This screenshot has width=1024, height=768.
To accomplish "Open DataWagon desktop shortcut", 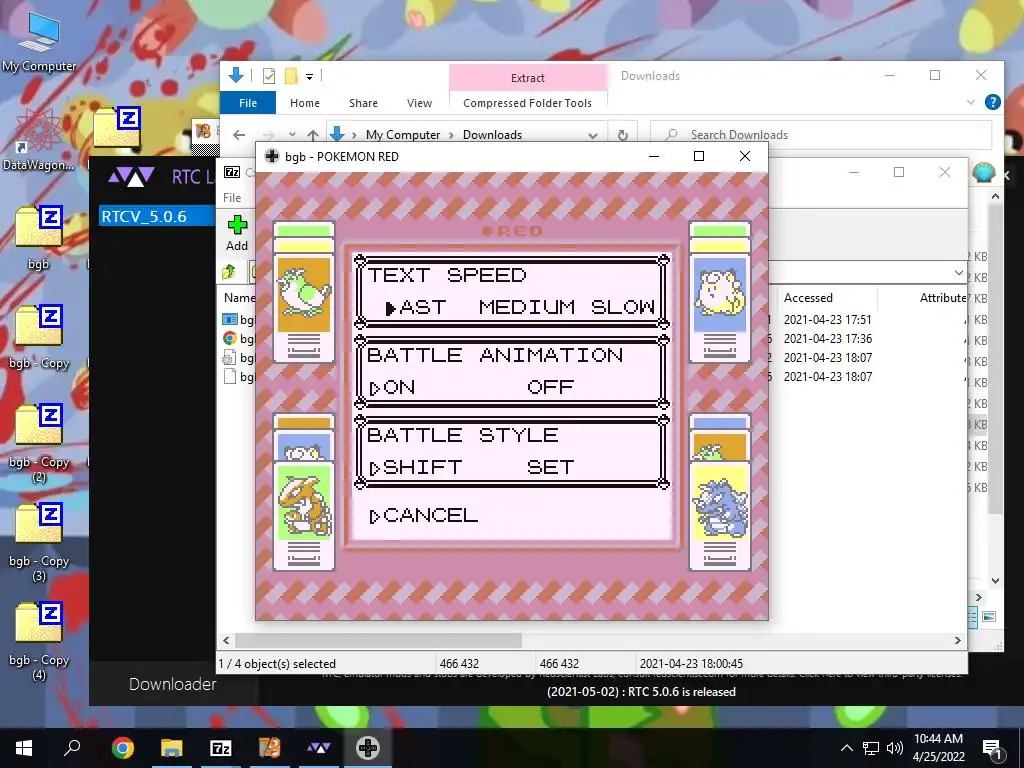I will coord(38,140).
